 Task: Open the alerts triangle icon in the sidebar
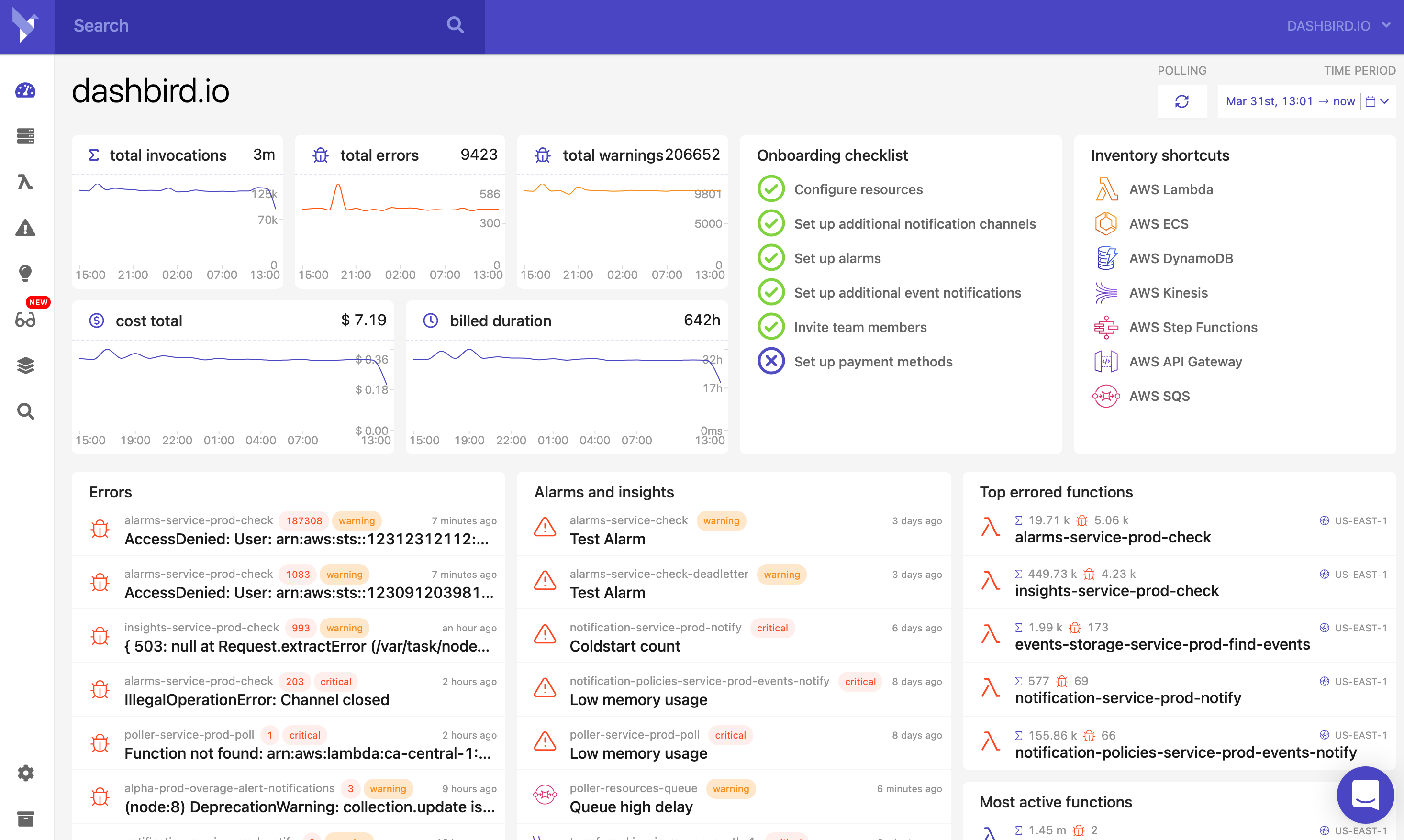tap(25, 228)
